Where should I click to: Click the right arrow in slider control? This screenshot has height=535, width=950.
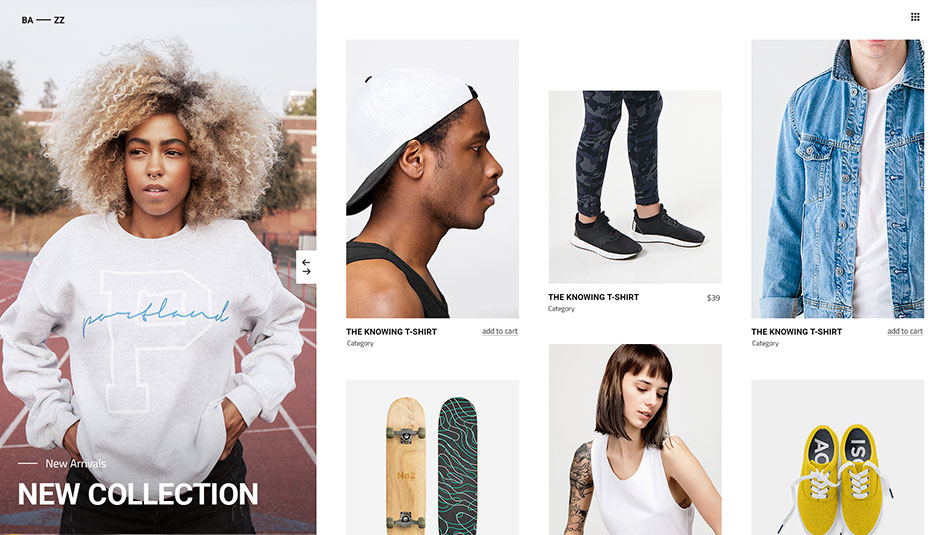(x=306, y=271)
